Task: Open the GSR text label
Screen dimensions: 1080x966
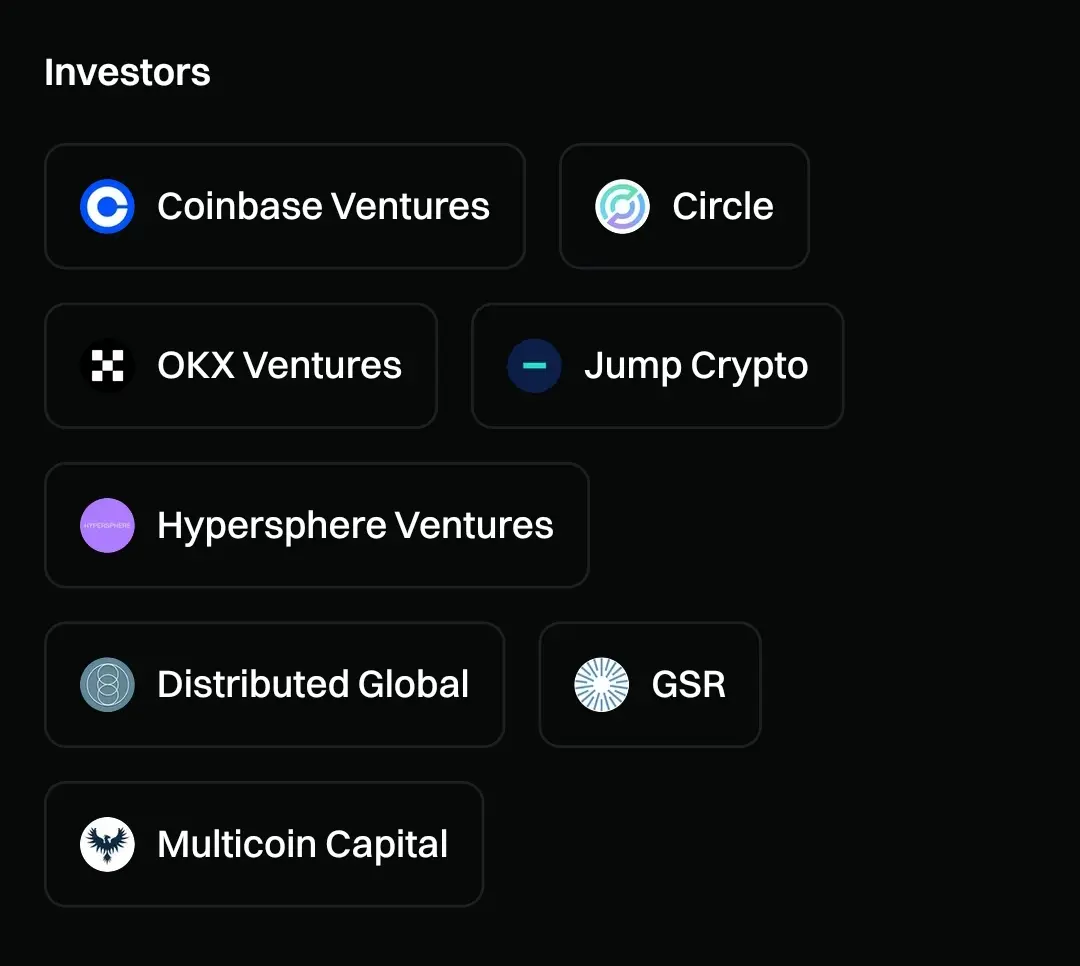Action: click(688, 684)
